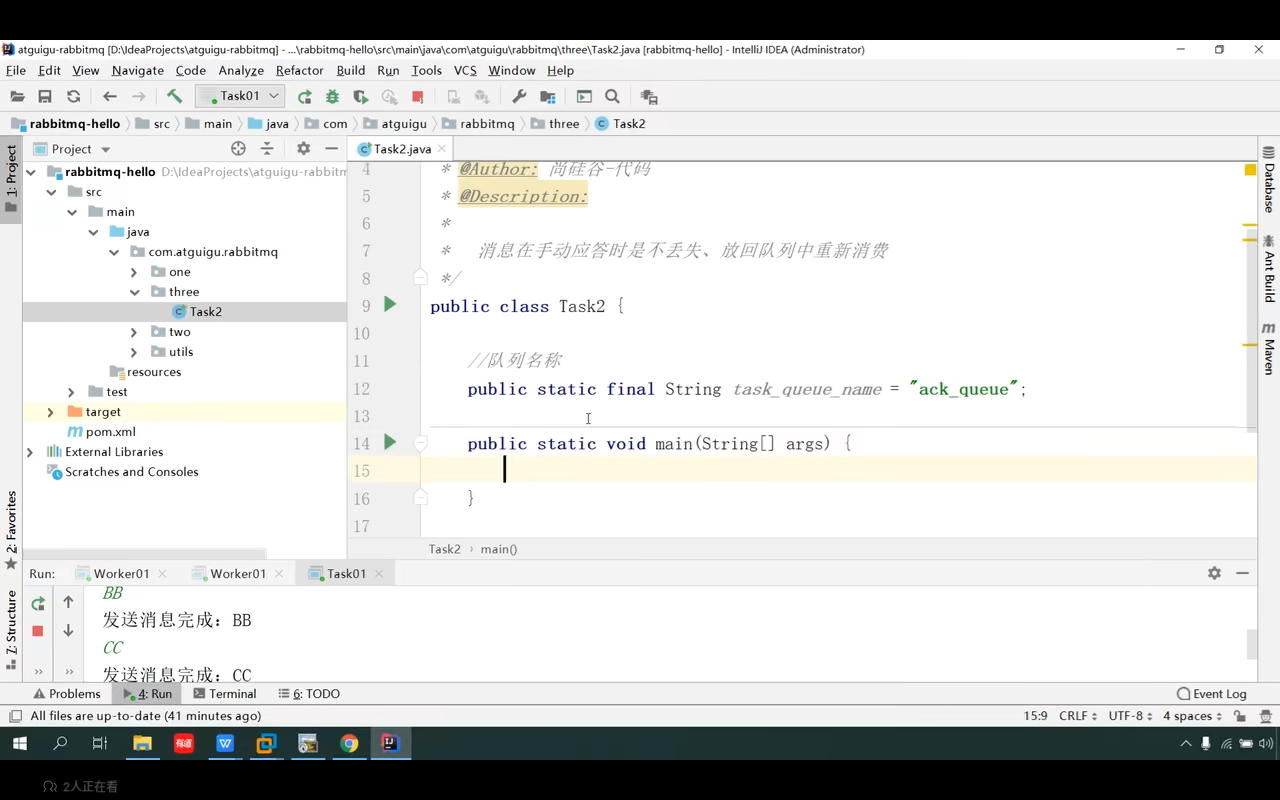Collapse the three package node

pyautogui.click(x=134, y=292)
